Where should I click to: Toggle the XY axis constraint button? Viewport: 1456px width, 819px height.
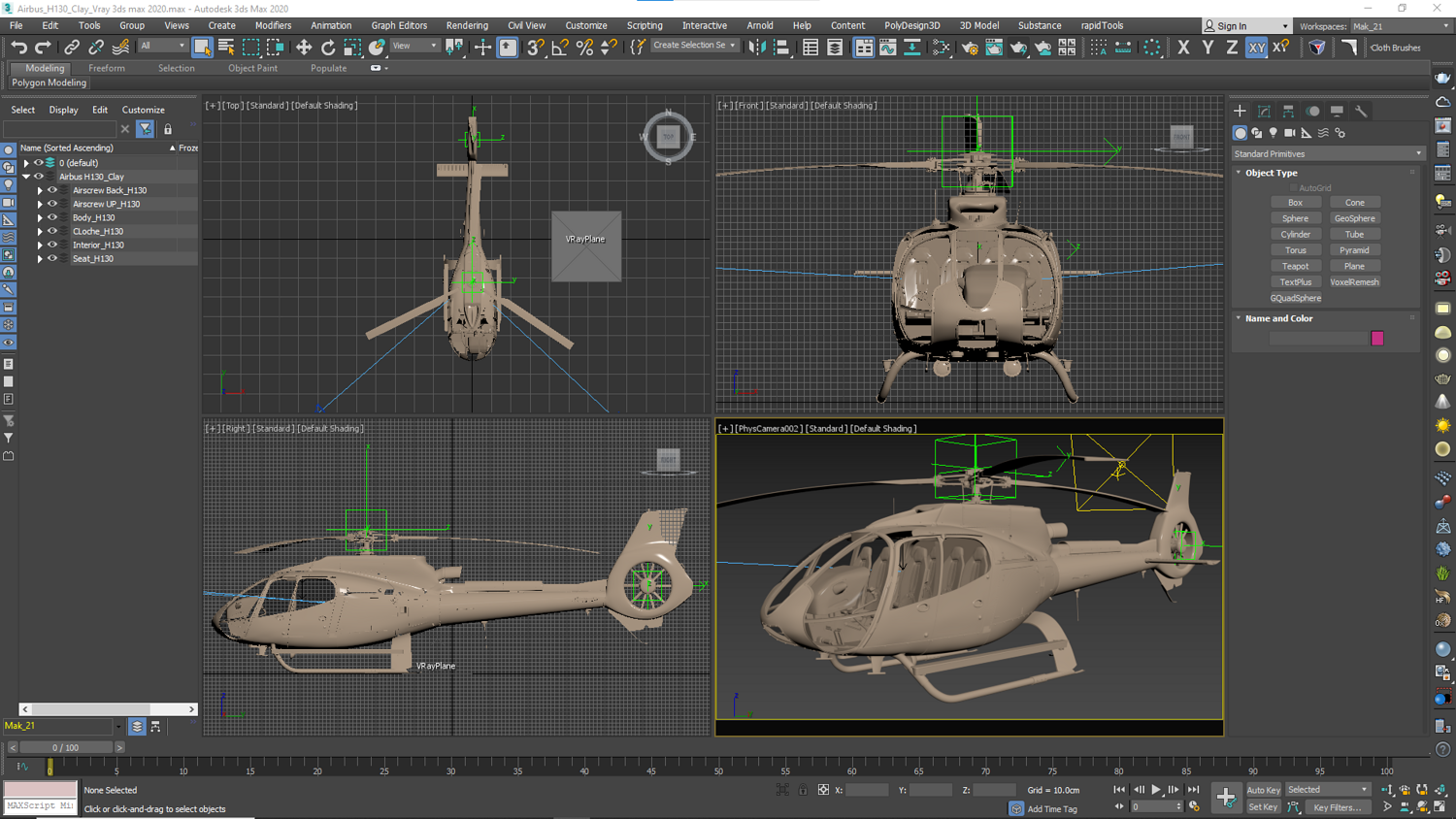(1256, 48)
